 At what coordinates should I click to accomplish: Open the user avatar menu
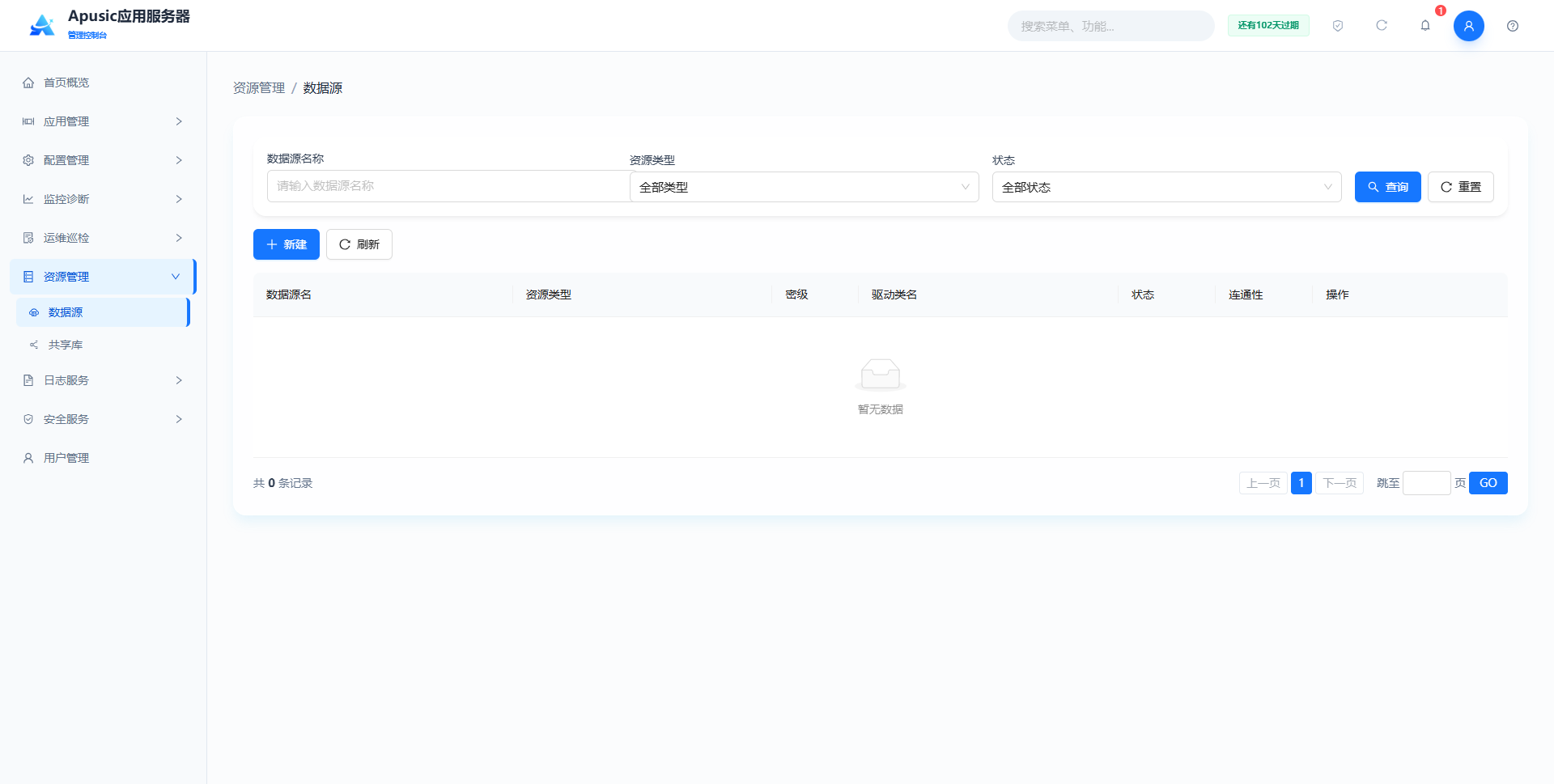pos(1469,26)
